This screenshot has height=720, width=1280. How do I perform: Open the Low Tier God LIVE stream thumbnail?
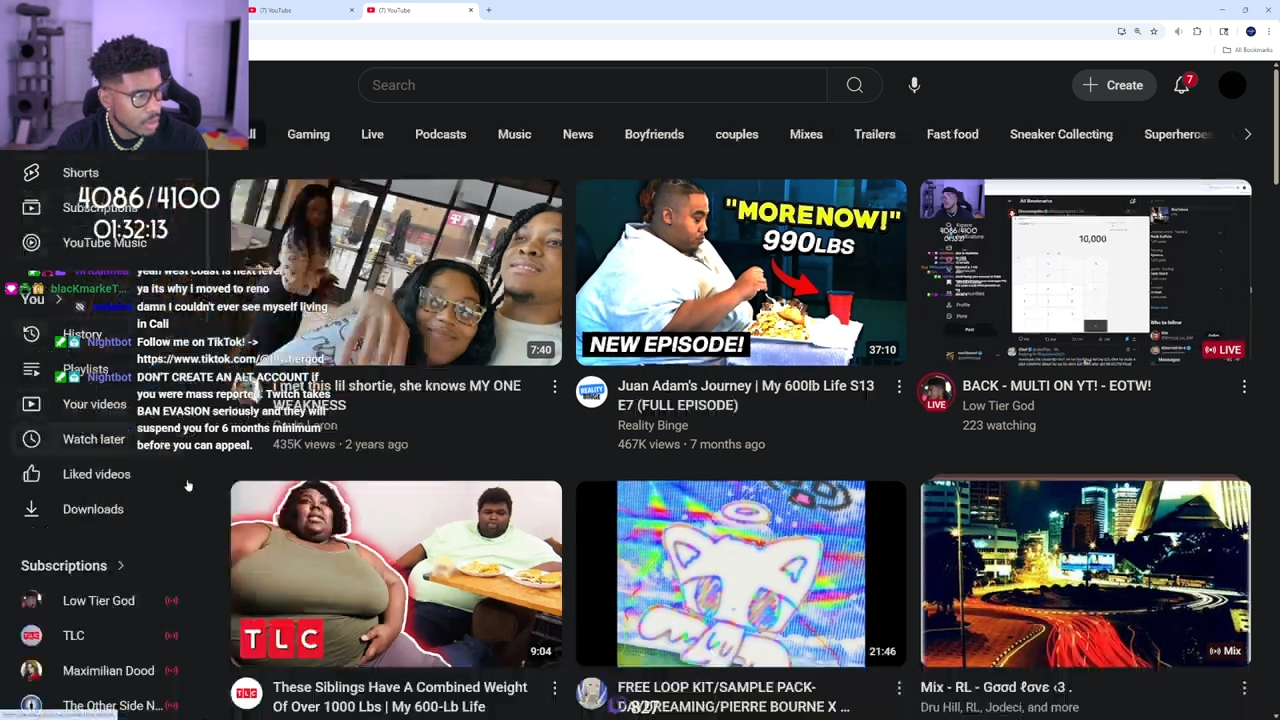pyautogui.click(x=1085, y=272)
